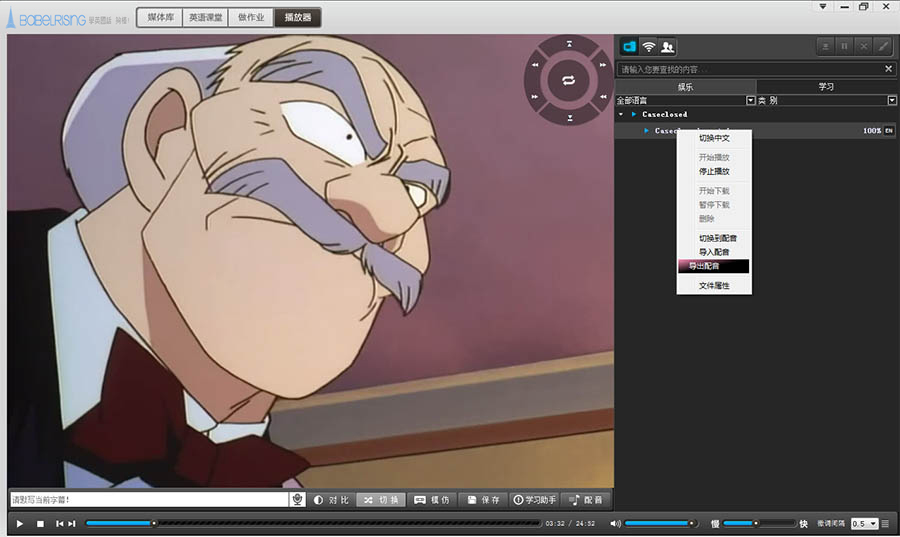The height and width of the screenshot is (537, 900).
Task: Click the menu-lines icon at the bottom right
Action: tap(886, 523)
